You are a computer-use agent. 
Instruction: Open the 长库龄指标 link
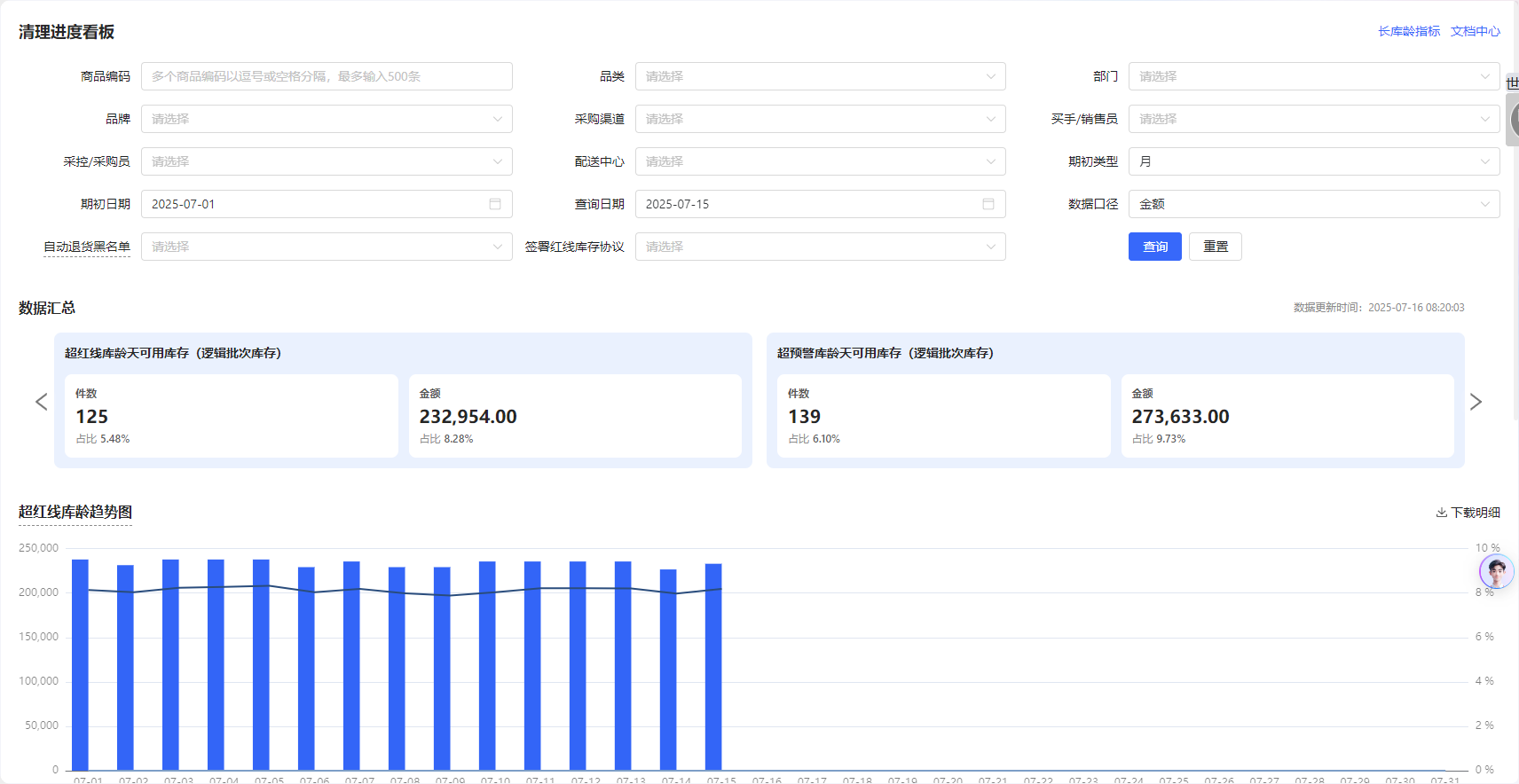point(1408,31)
